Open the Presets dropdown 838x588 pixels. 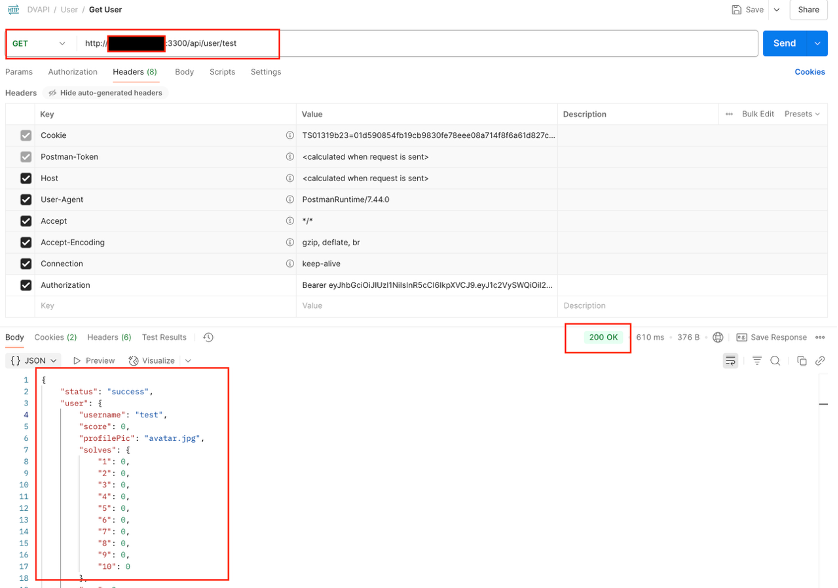[x=802, y=114]
